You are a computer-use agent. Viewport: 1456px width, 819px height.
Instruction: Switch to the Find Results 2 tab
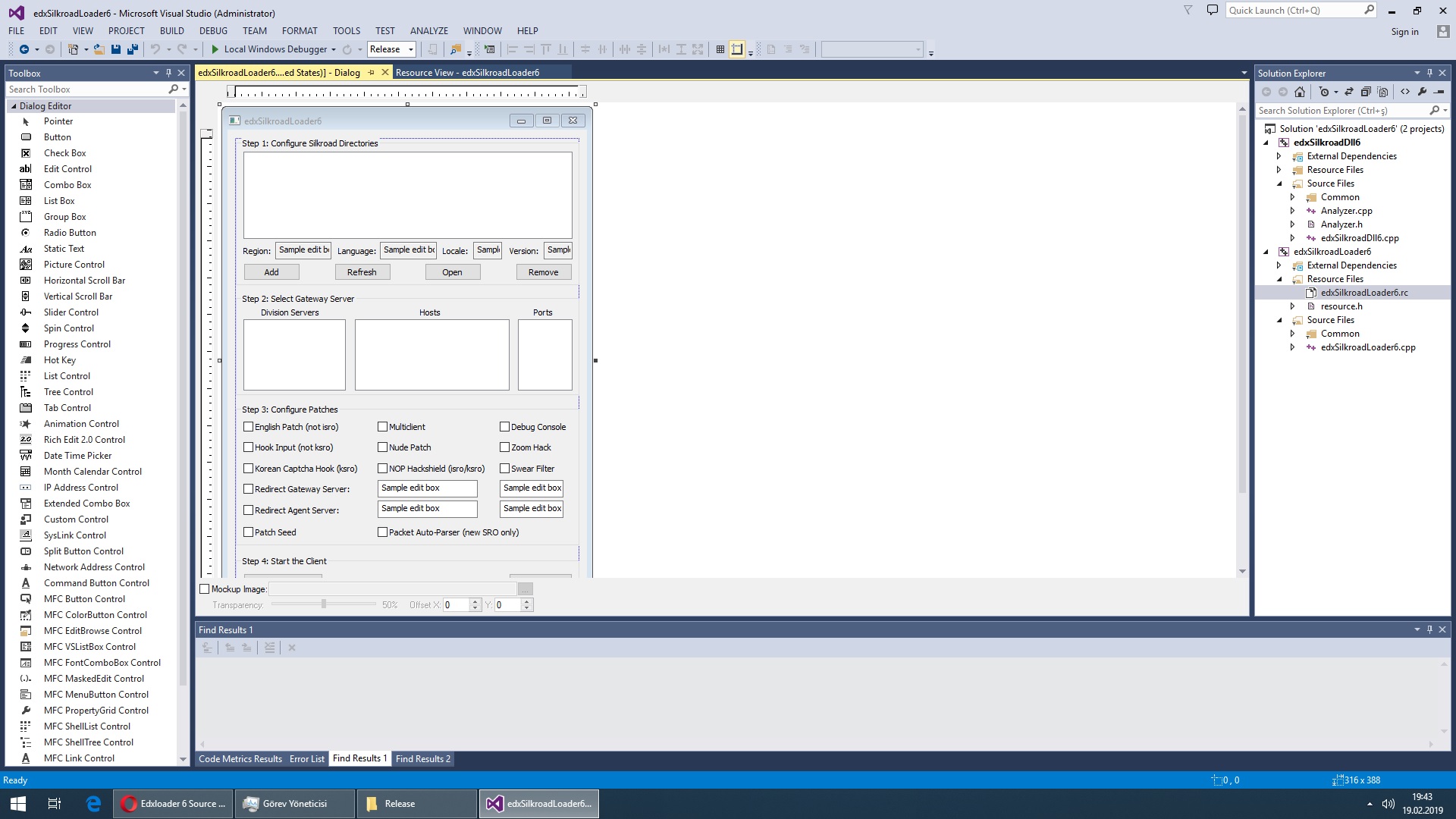click(x=423, y=759)
